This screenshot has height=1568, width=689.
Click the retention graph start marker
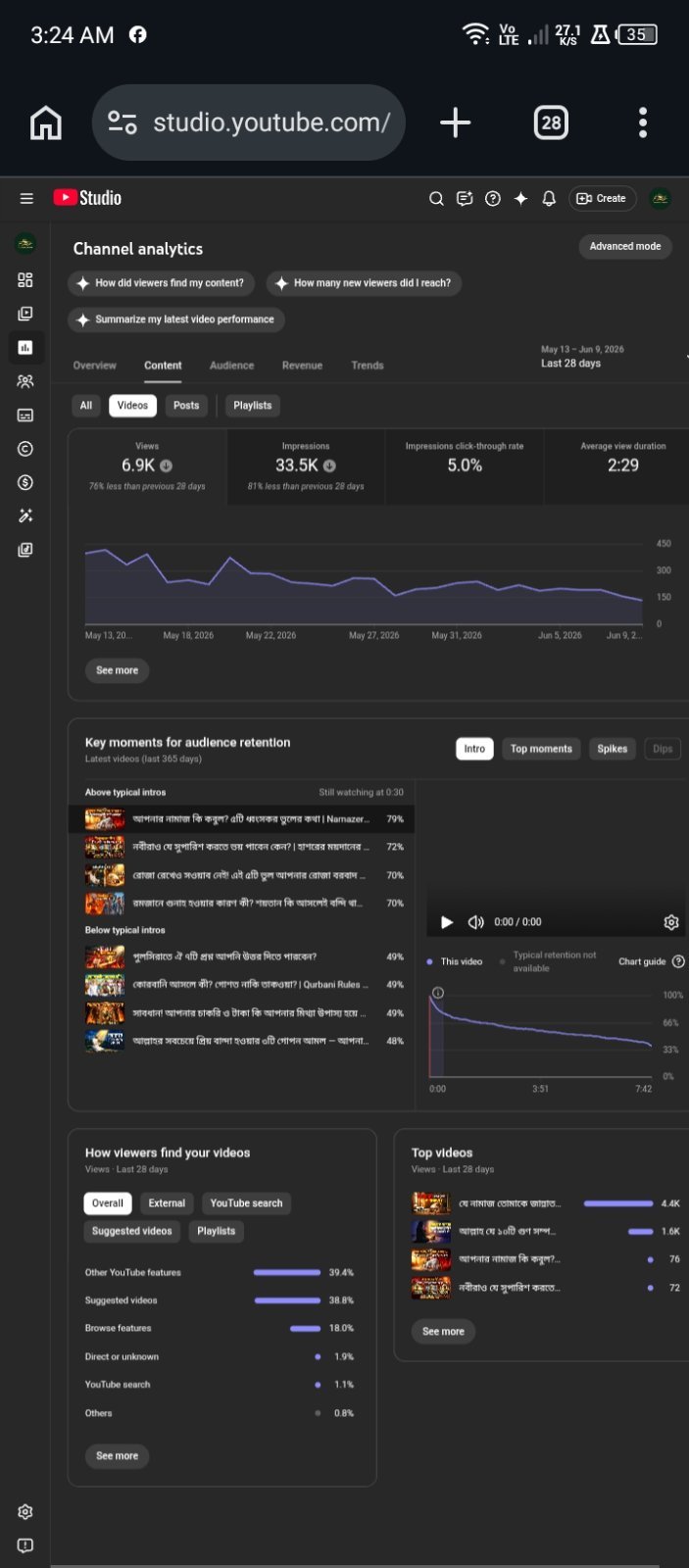(x=438, y=993)
